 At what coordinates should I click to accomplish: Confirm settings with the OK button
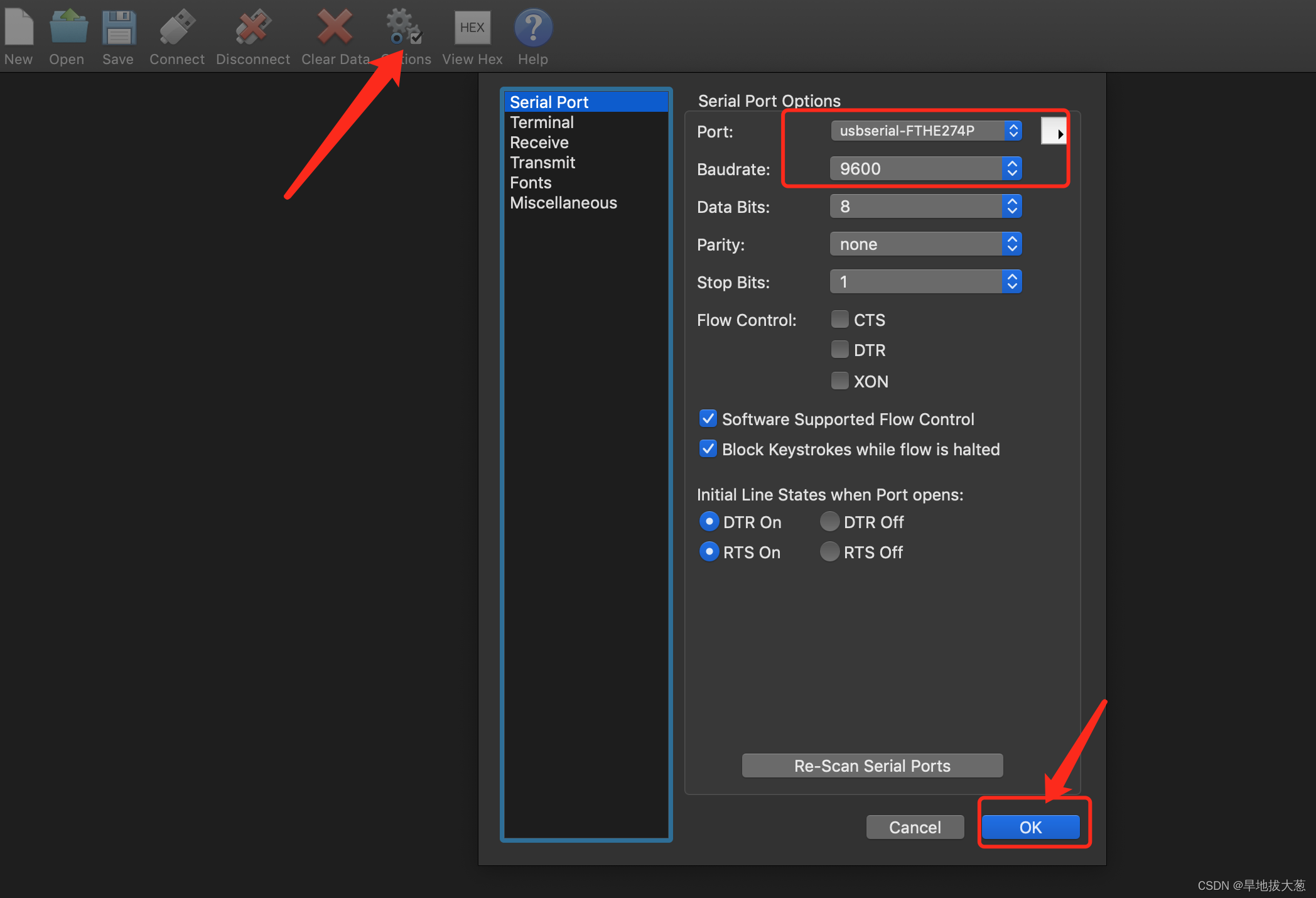pos(1030,827)
